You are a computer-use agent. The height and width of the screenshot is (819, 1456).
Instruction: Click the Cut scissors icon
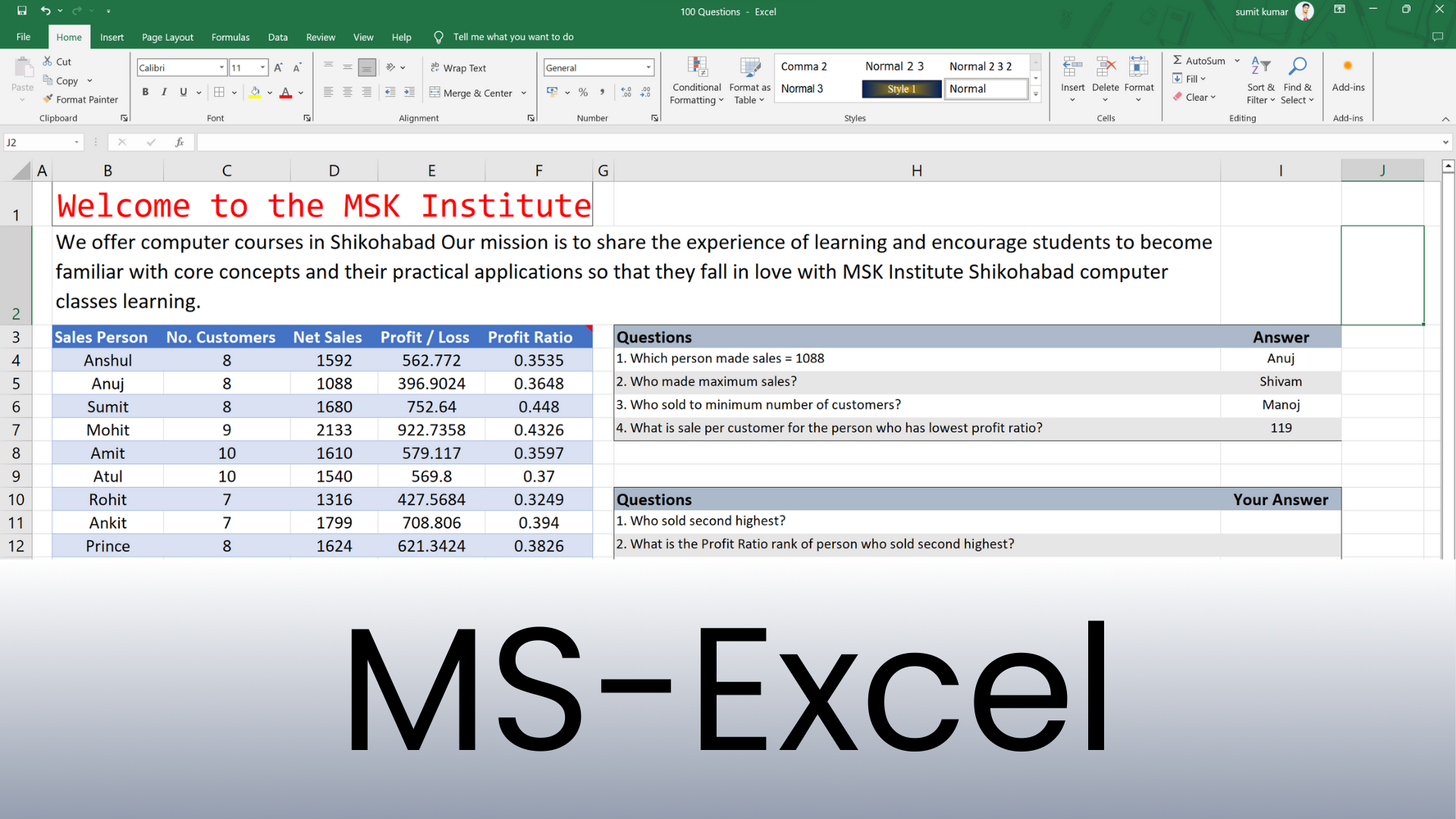48,61
